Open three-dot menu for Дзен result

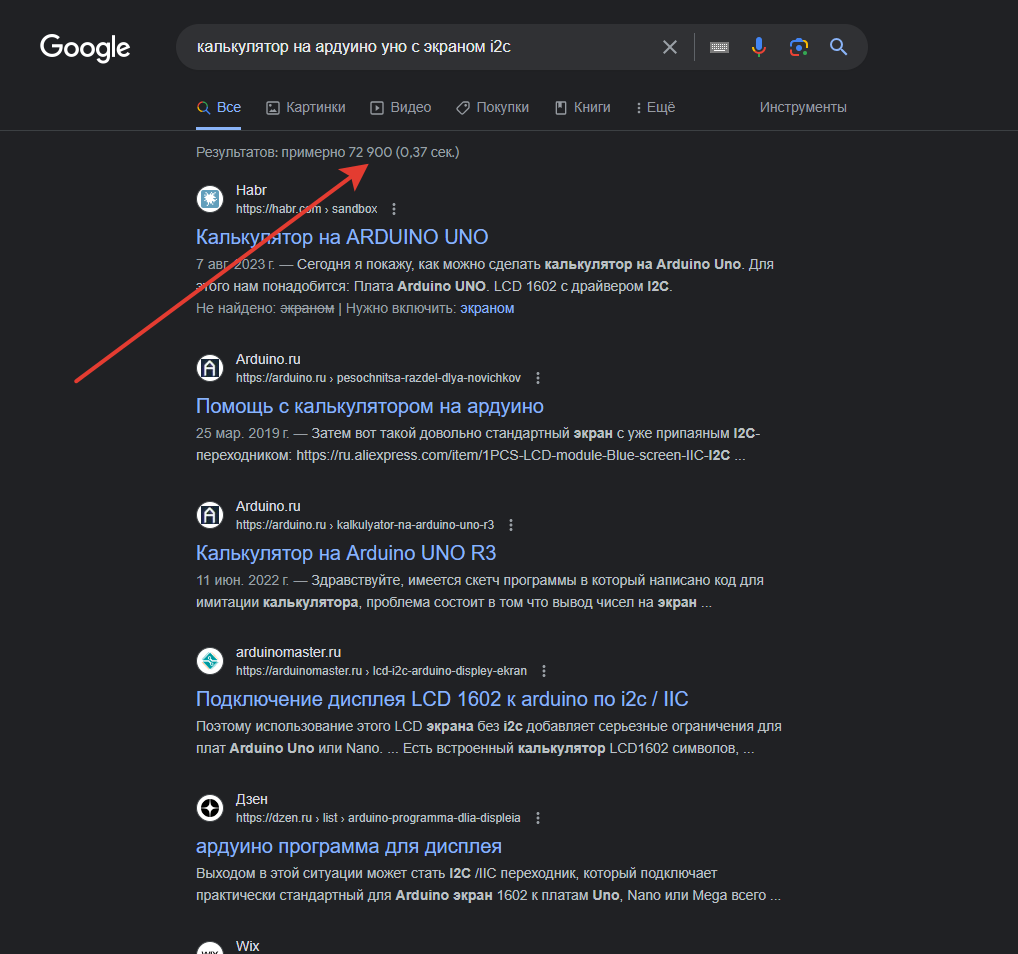pos(538,818)
